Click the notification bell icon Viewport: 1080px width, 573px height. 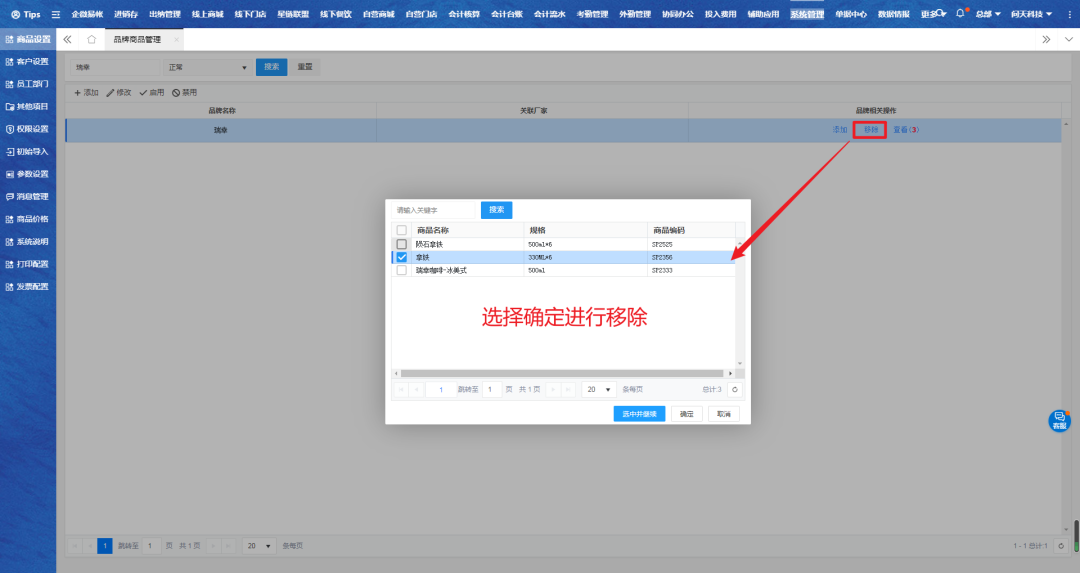tap(960, 14)
